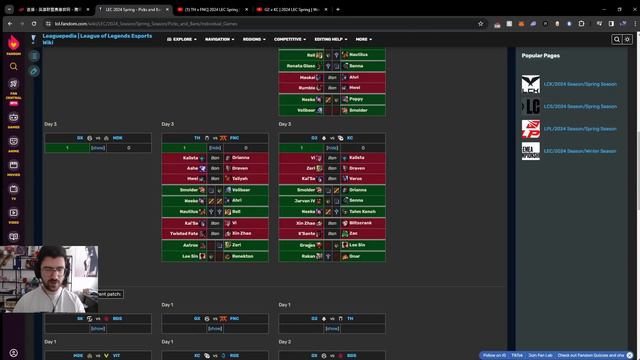Image resolution: width=640 pixels, height=360 pixels.
Task: Open LPL/2024 Season/Spring Season link
Action: [580, 129]
